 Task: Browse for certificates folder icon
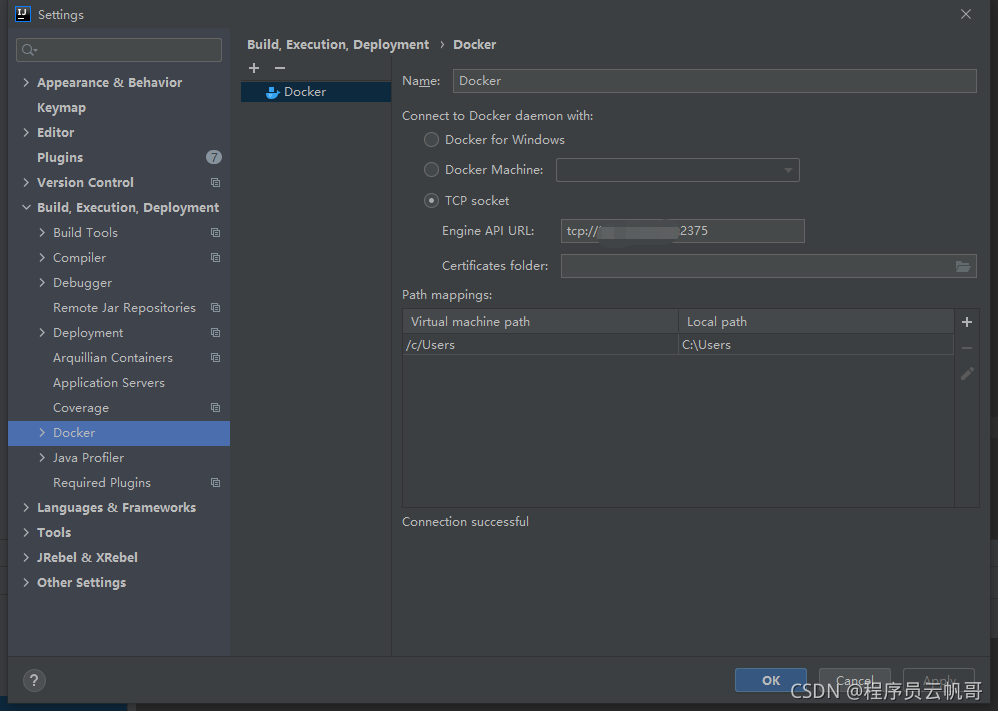tap(963, 266)
